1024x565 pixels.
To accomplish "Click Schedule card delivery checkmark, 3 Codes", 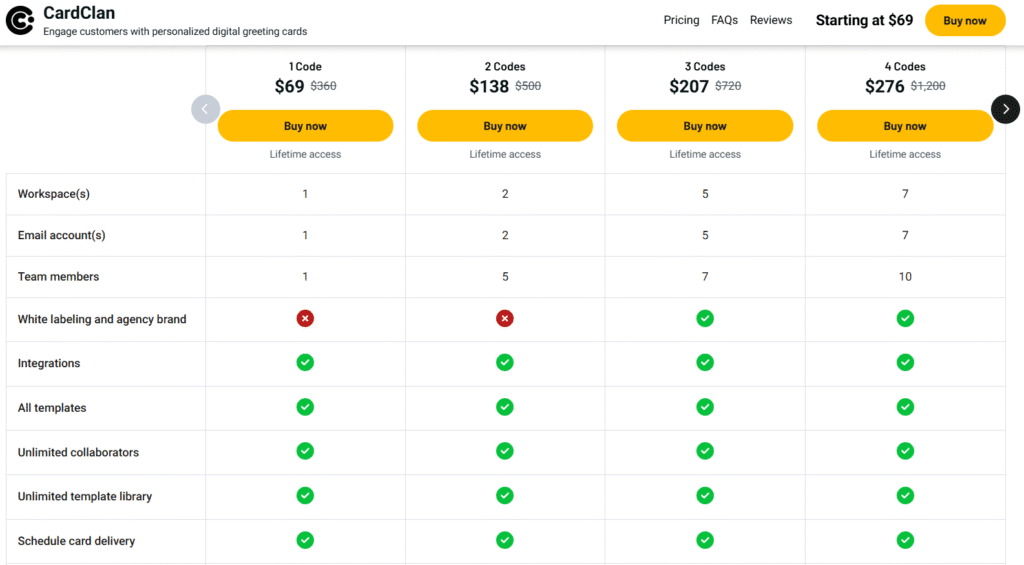I will pyautogui.click(x=705, y=540).
